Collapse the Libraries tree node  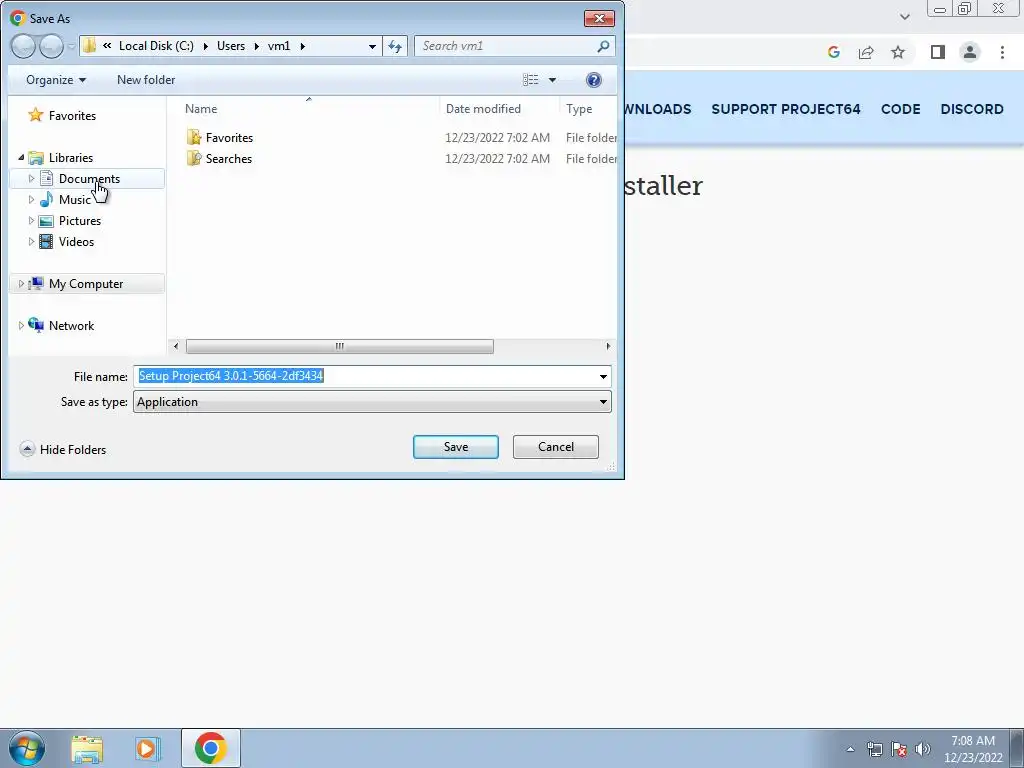point(21,157)
